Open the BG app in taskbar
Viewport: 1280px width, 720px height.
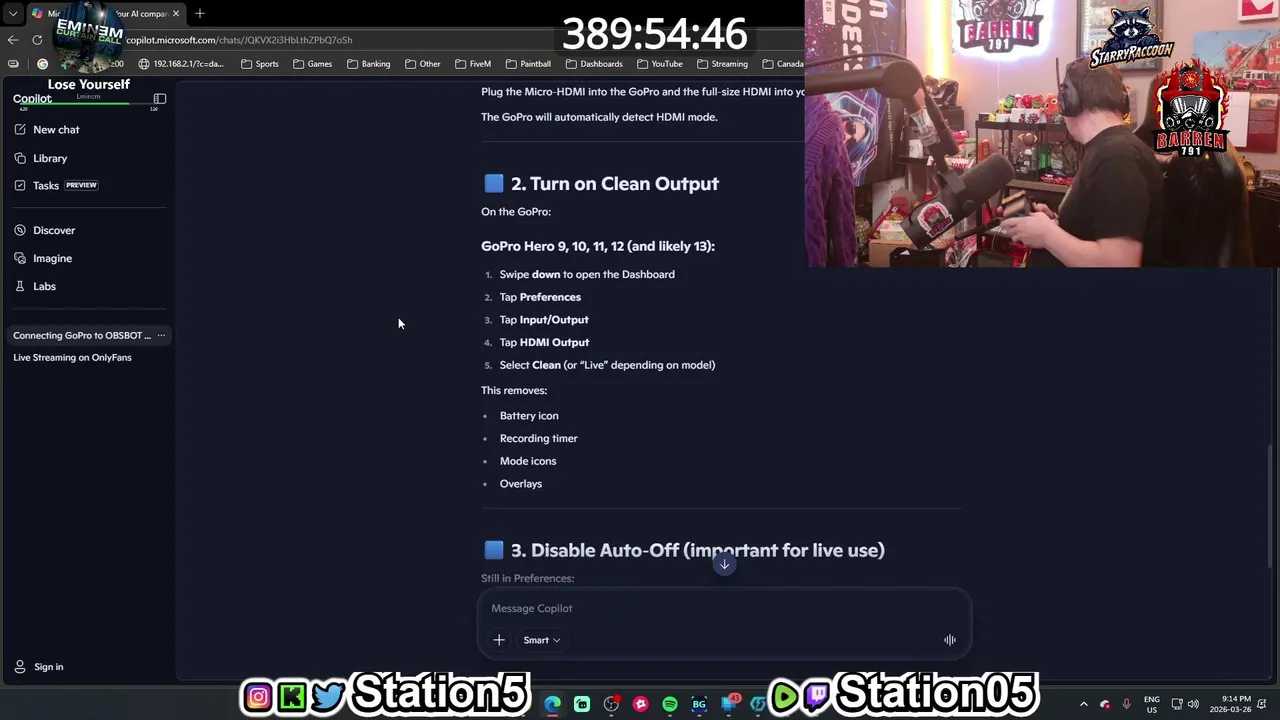click(x=699, y=704)
